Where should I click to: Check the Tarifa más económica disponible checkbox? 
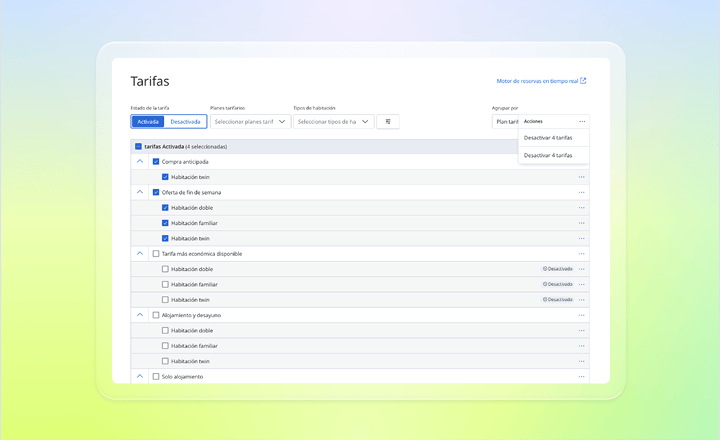[156, 254]
